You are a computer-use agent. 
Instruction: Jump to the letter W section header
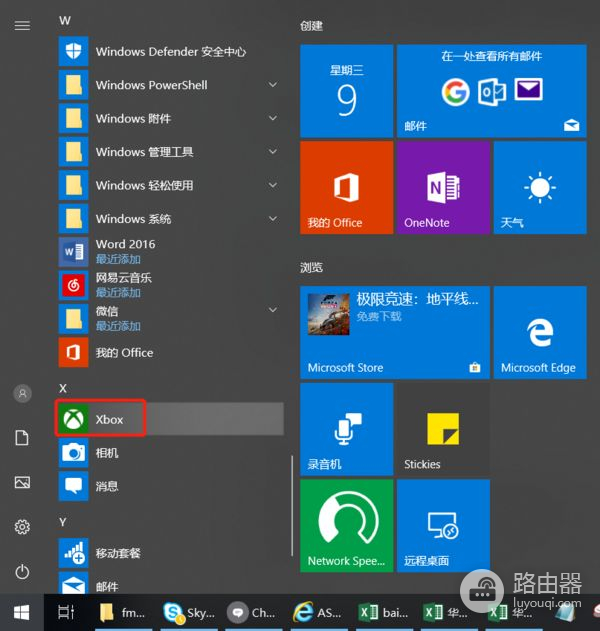66,20
